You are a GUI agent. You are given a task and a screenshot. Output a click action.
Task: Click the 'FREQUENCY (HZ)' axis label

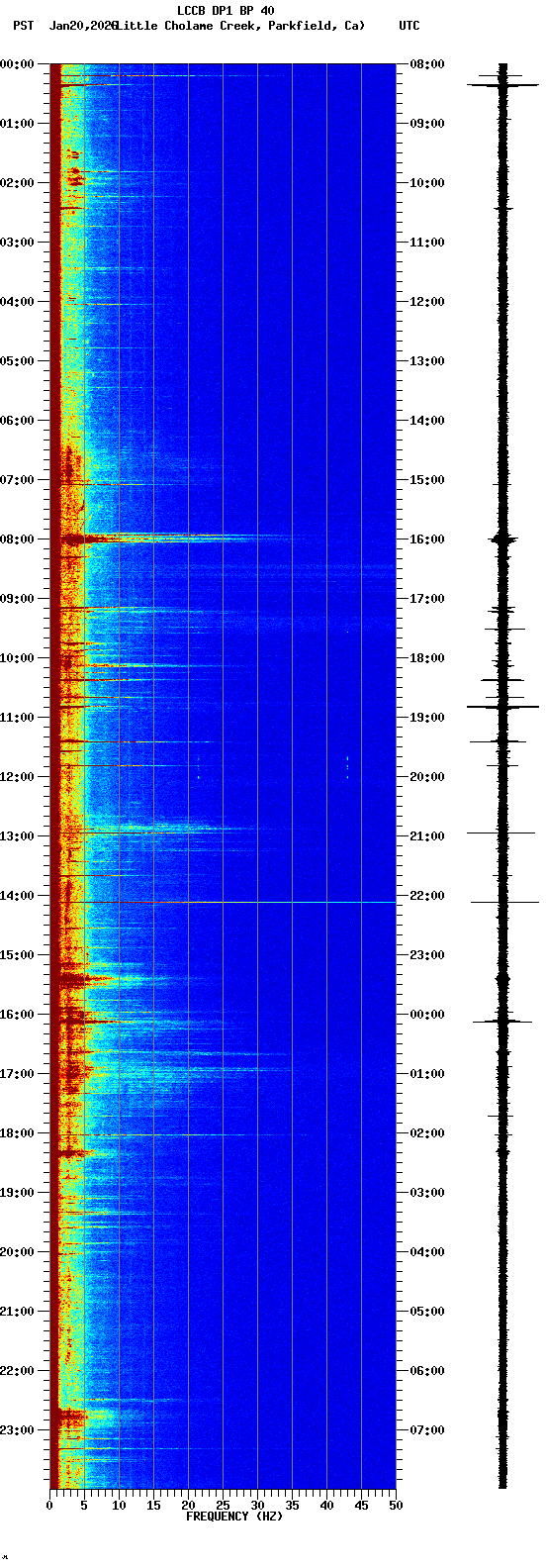pos(234,1517)
